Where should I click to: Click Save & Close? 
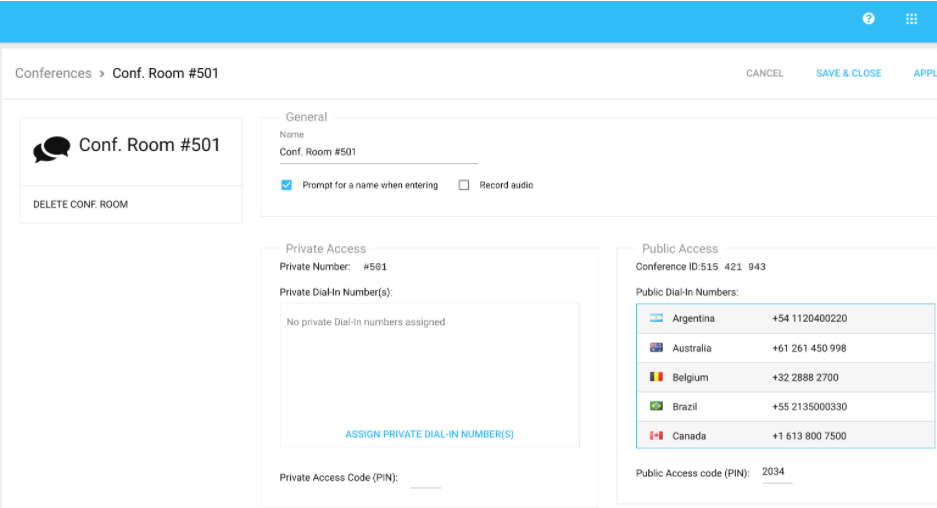848,73
